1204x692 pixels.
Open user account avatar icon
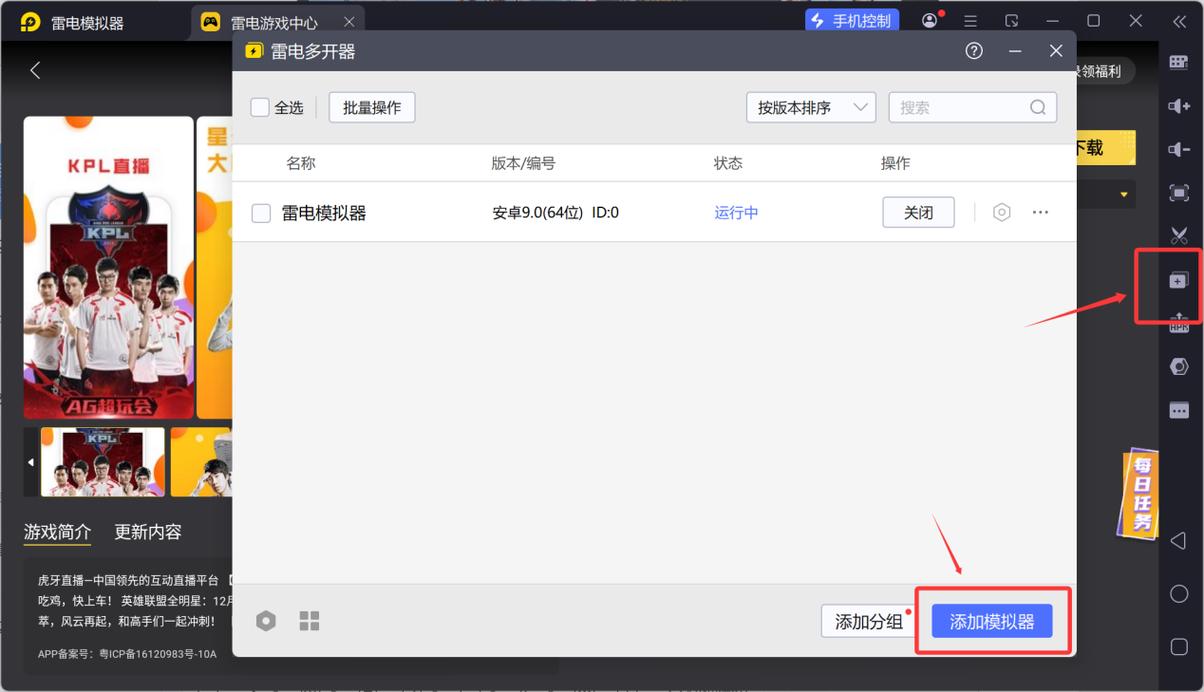[931, 21]
